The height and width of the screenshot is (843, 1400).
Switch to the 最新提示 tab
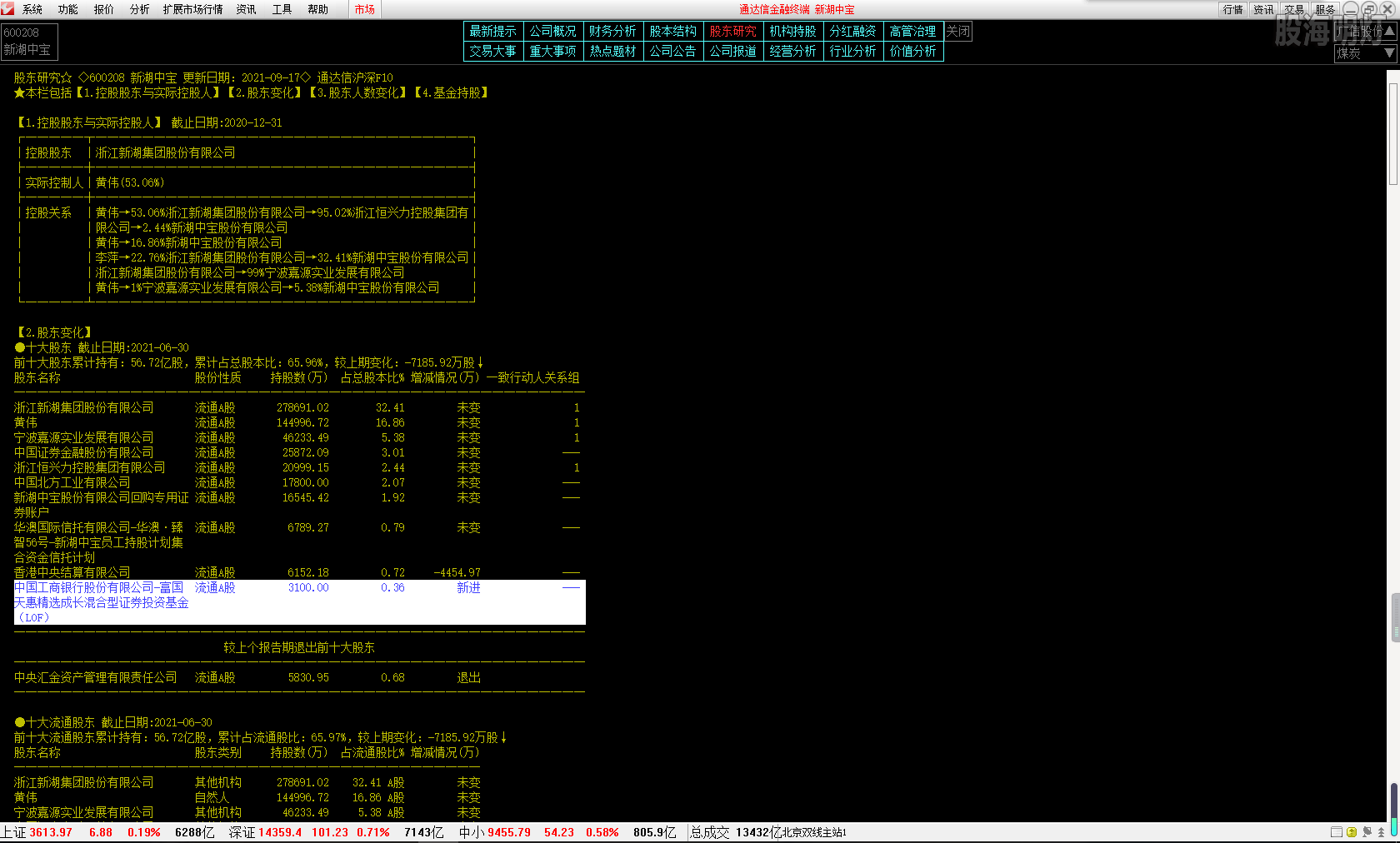[x=493, y=31]
